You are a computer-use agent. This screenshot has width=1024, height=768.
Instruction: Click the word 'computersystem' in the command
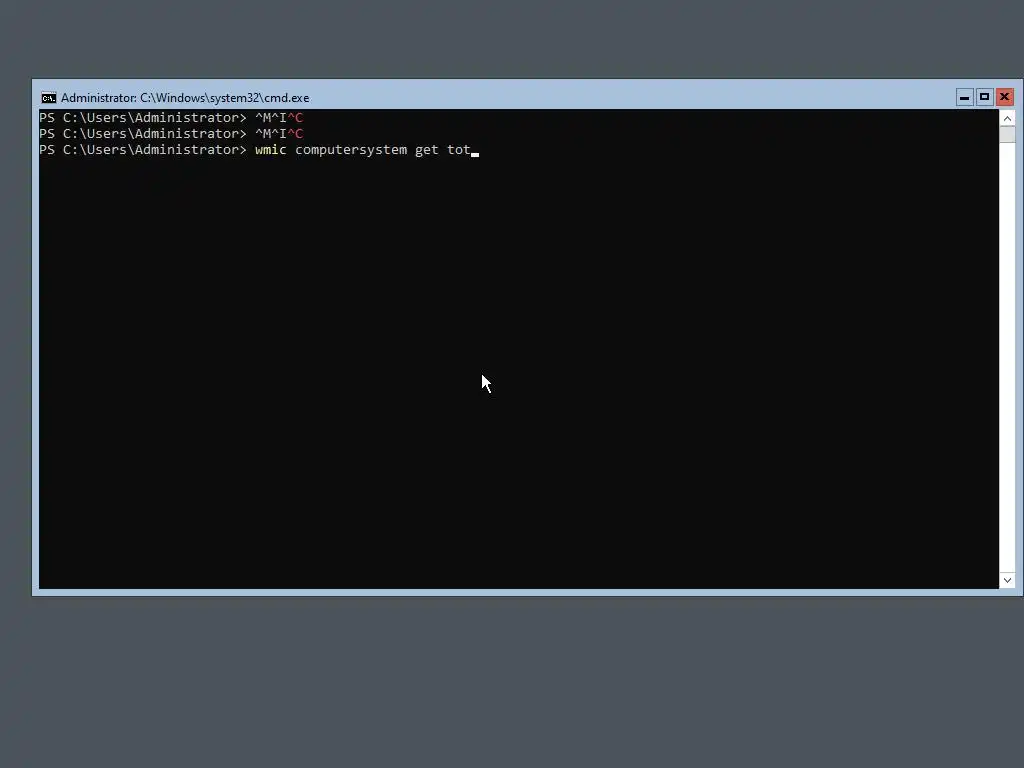click(351, 150)
